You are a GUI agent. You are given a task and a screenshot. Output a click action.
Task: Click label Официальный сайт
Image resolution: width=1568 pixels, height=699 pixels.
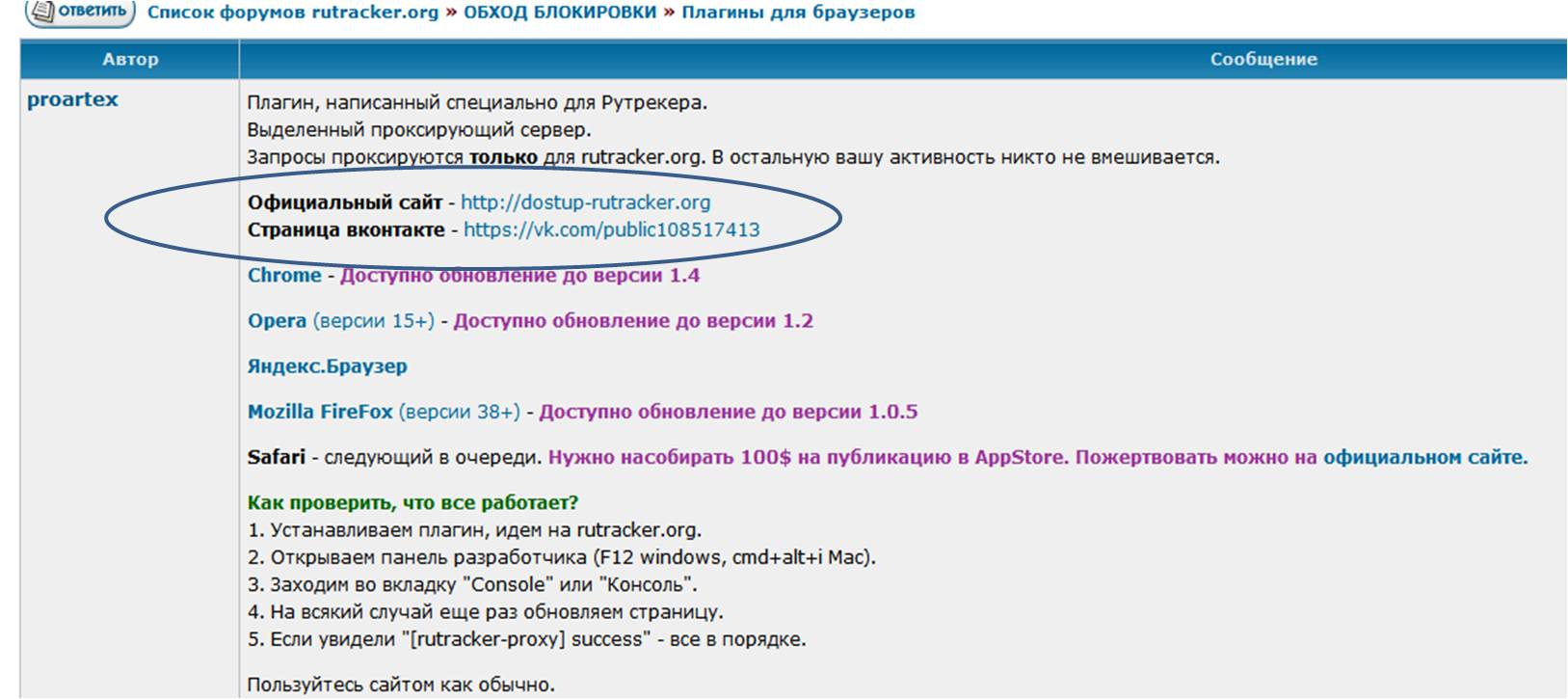[x=345, y=202]
